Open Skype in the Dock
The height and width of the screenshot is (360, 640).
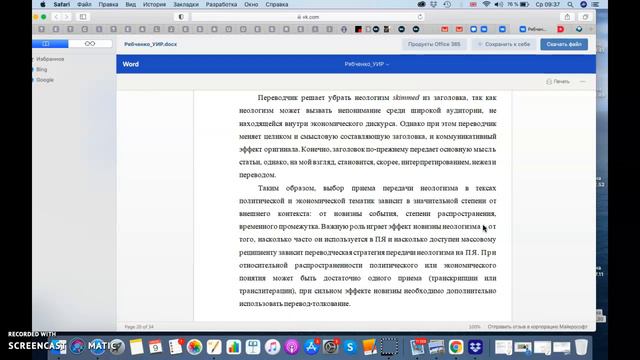point(350,347)
